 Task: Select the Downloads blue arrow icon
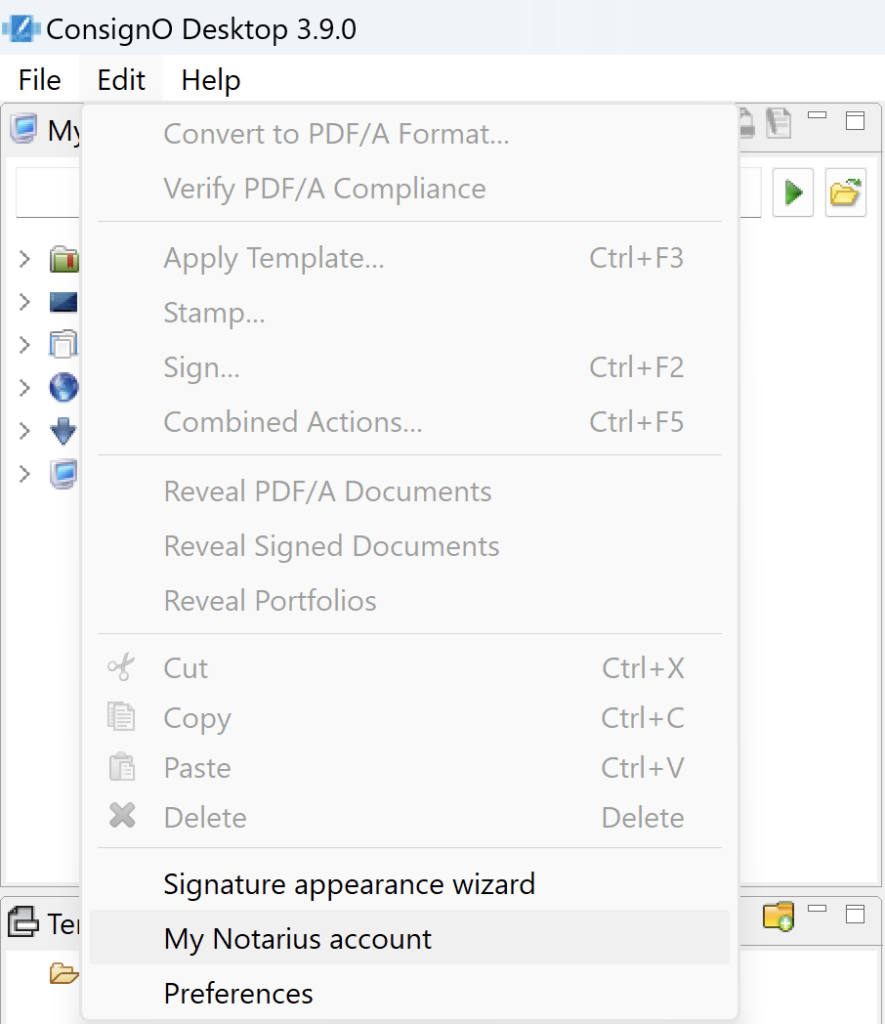62,430
